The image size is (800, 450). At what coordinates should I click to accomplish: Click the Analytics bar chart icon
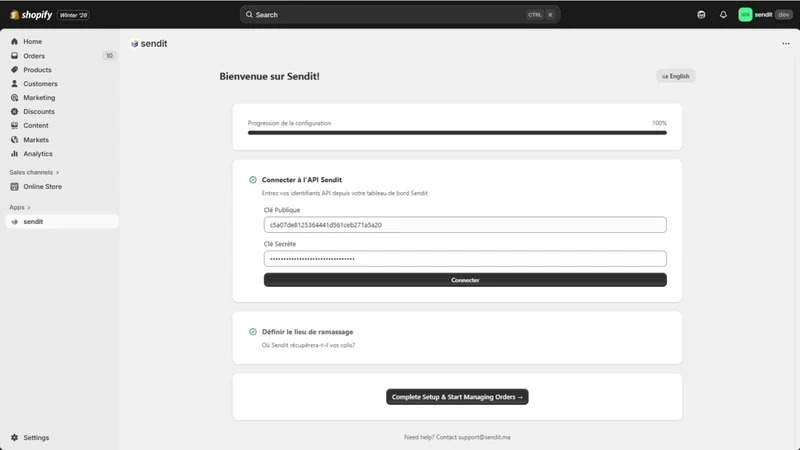point(14,154)
